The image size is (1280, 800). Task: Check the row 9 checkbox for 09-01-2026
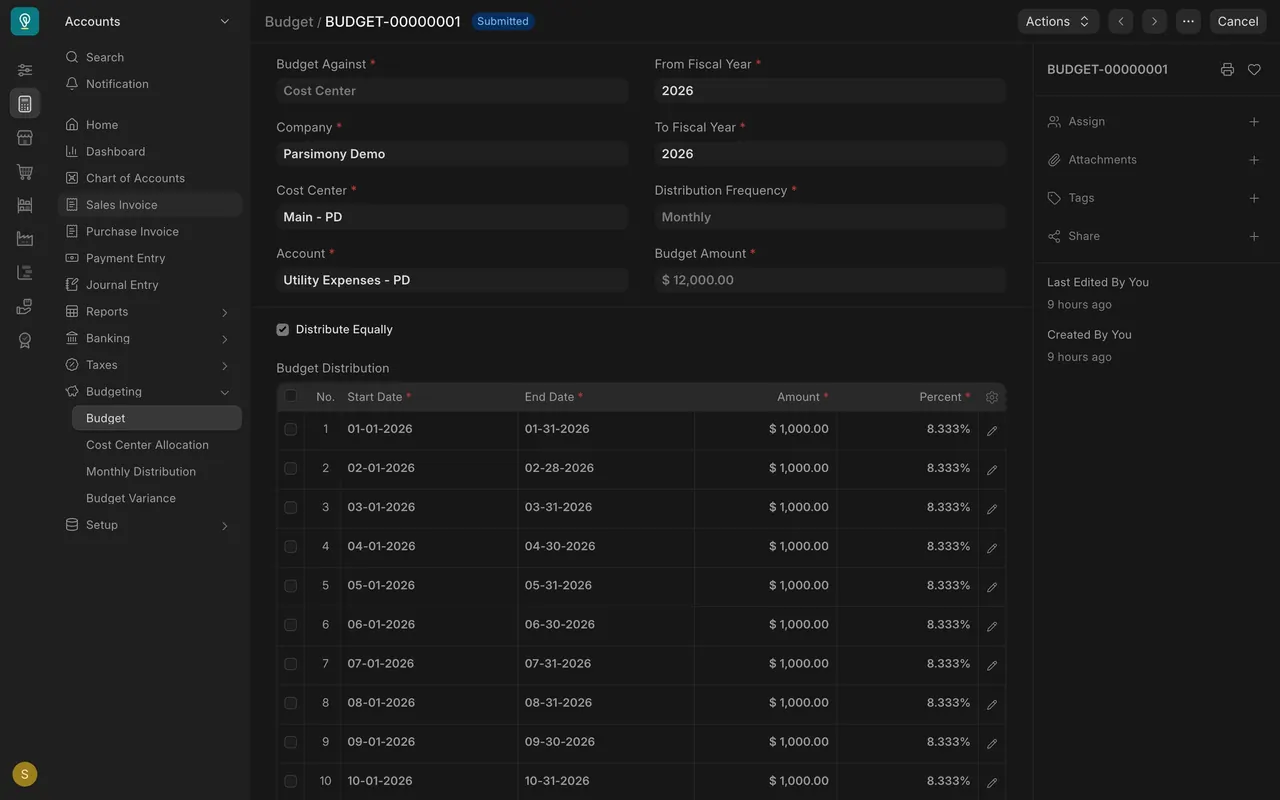pos(291,742)
